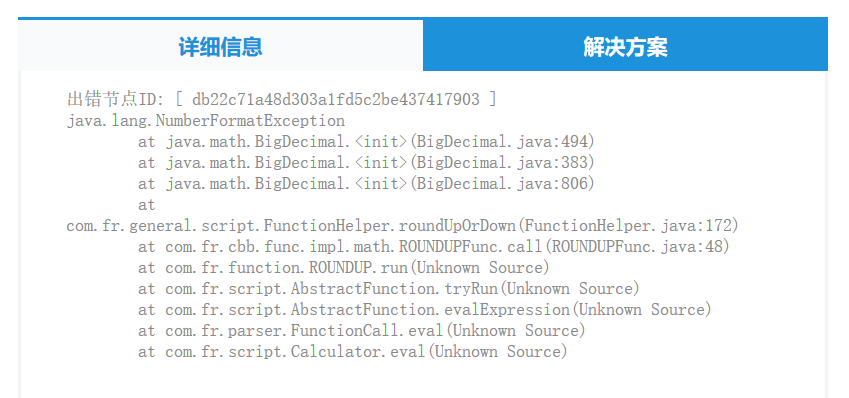Click the FunctionHelper.roundUpOrDown stack line

pyautogui.click(x=402, y=226)
